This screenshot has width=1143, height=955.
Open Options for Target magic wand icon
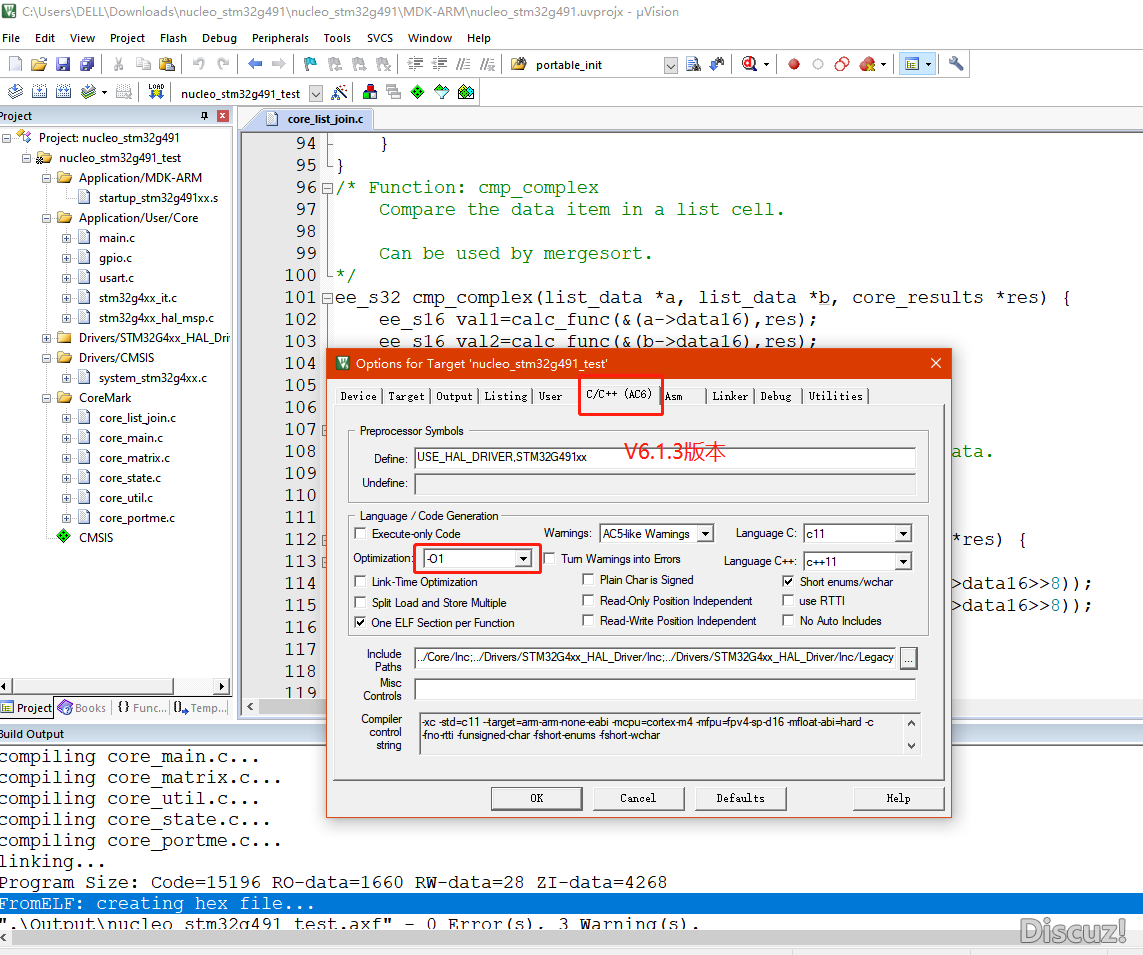click(339, 92)
